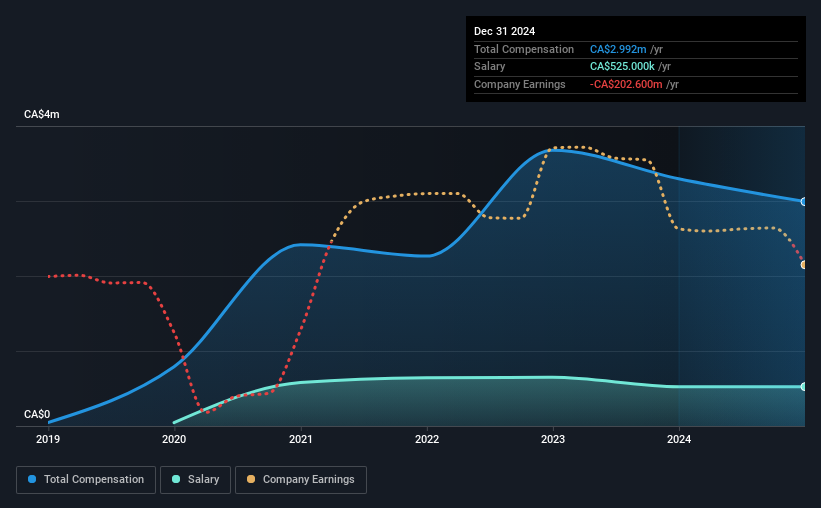Click the CA$525.000k salary value
821x508 pixels.
pos(623,67)
